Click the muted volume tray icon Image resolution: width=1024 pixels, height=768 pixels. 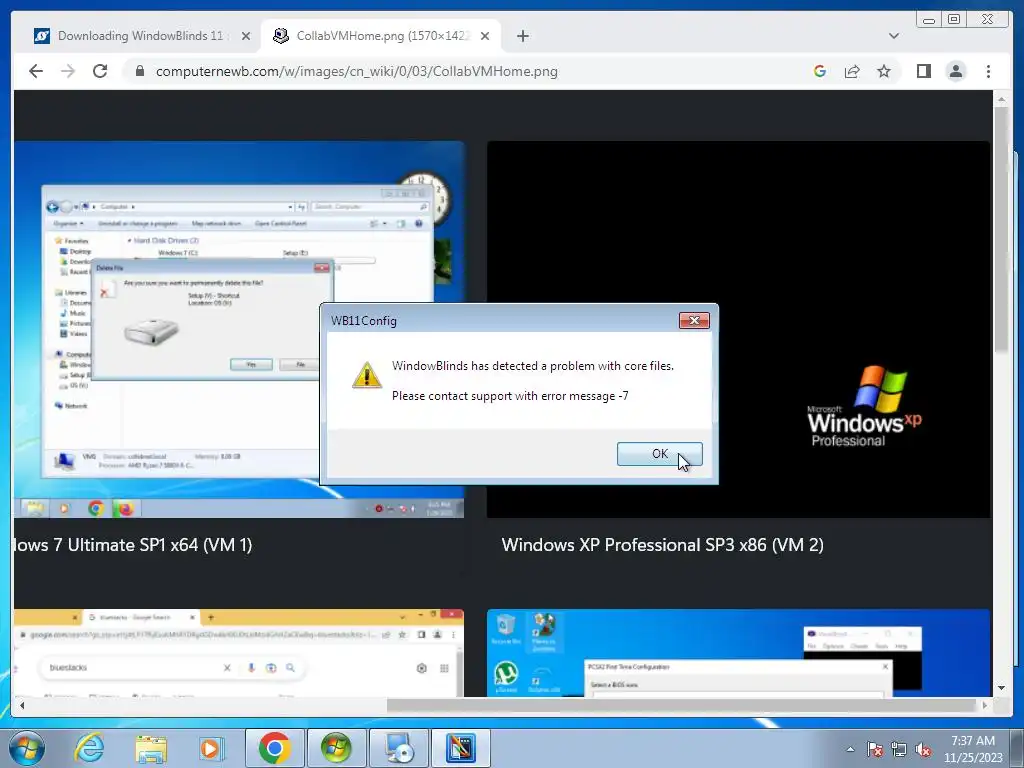pos(923,749)
